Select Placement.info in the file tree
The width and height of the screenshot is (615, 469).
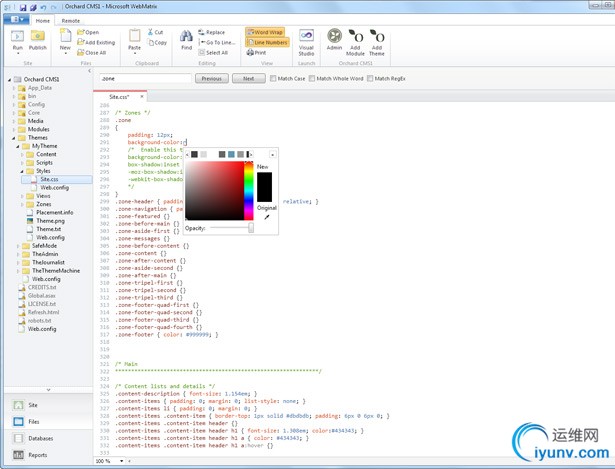(55, 213)
